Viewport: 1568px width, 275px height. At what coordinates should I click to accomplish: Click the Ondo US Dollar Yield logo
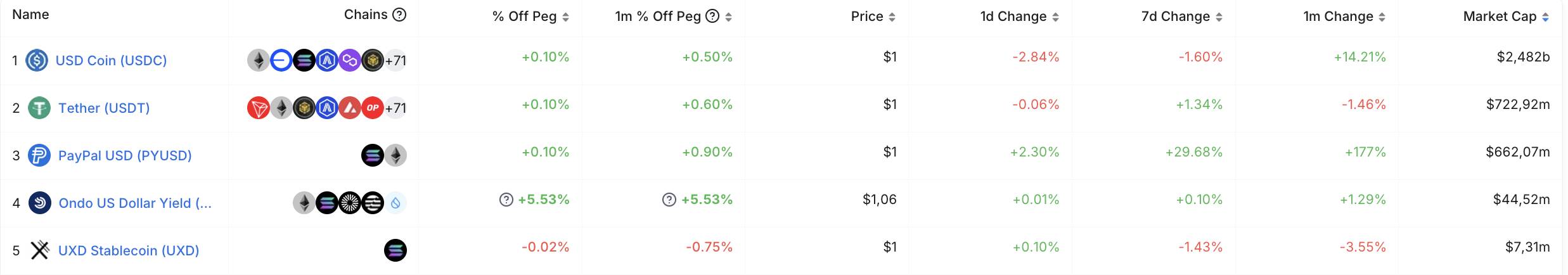[40, 203]
